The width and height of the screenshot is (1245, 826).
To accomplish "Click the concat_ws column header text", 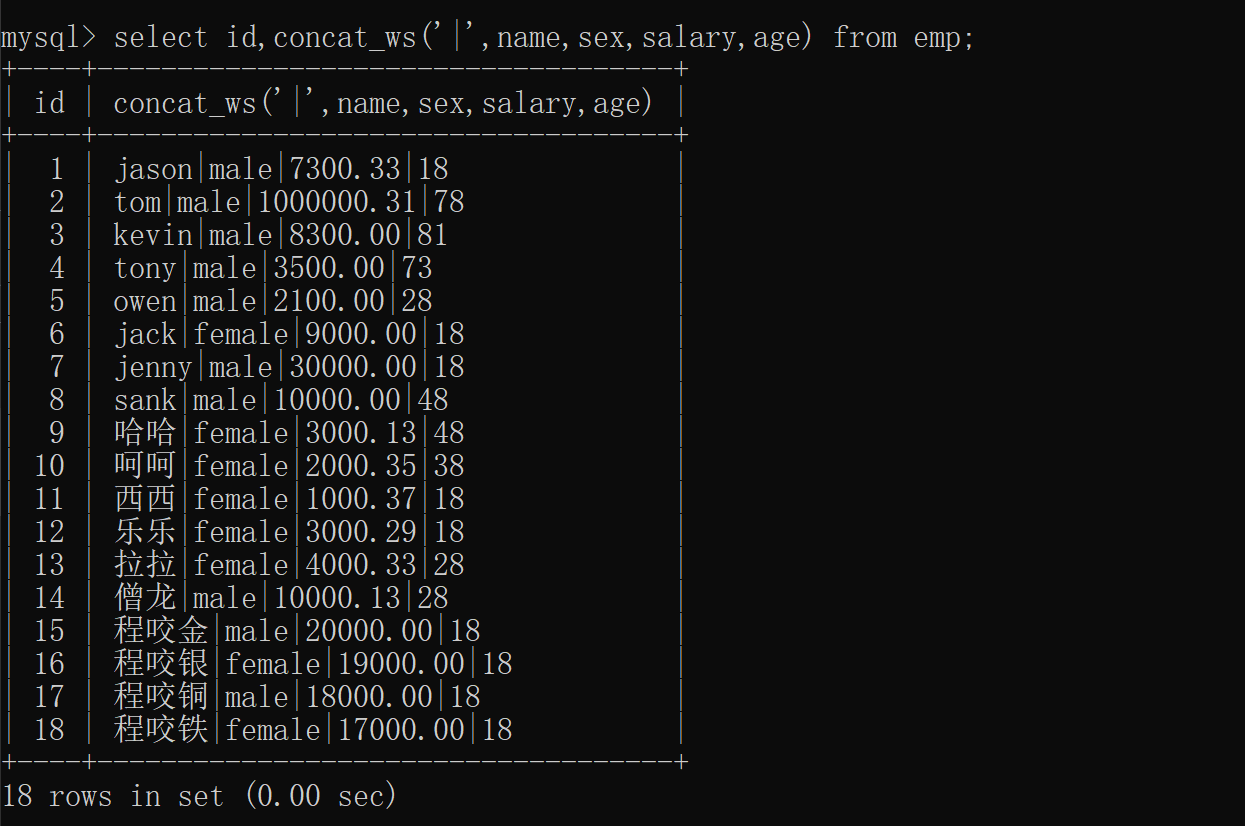I will (383, 103).
